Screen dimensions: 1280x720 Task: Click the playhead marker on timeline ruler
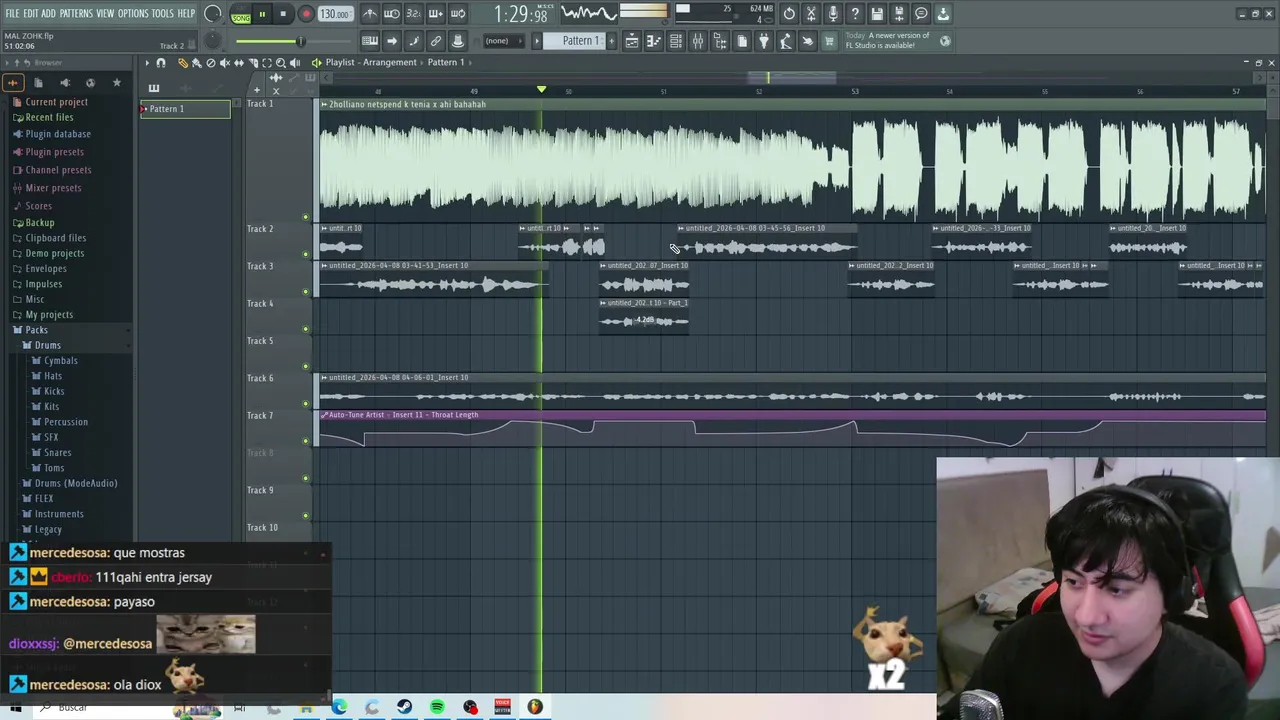(541, 90)
